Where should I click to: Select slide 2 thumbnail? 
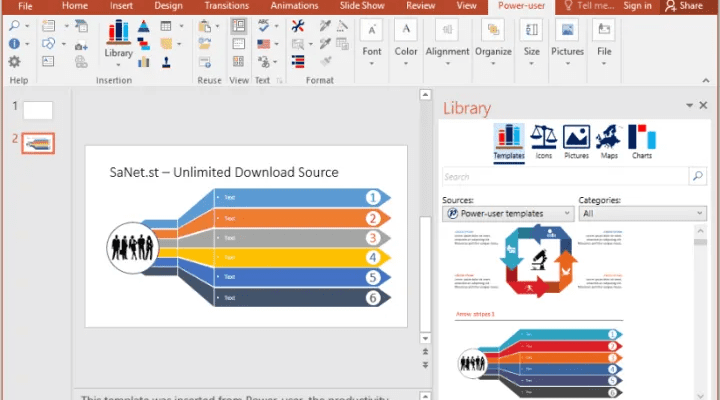pos(38,143)
